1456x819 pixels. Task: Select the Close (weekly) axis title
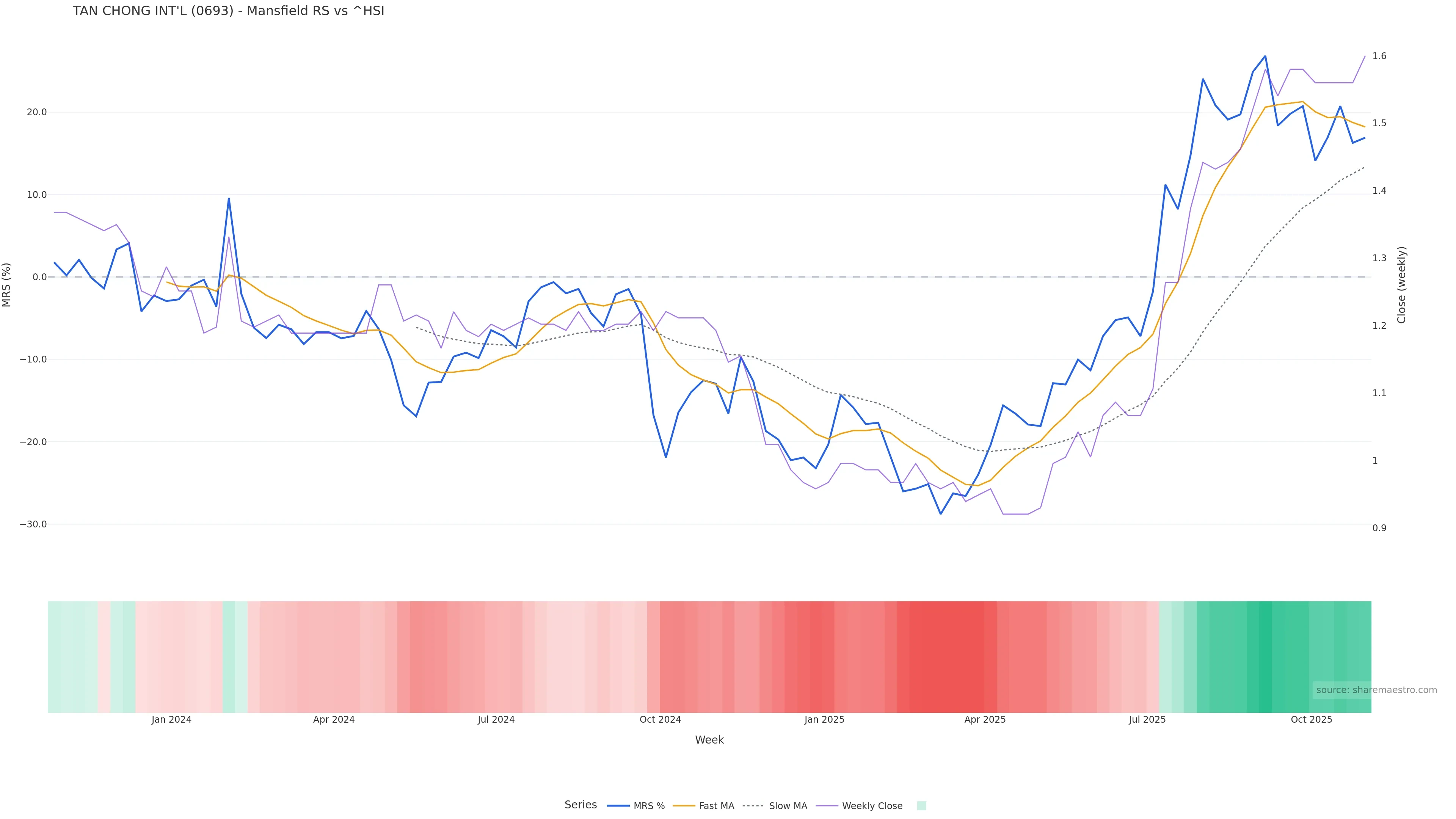1401,285
